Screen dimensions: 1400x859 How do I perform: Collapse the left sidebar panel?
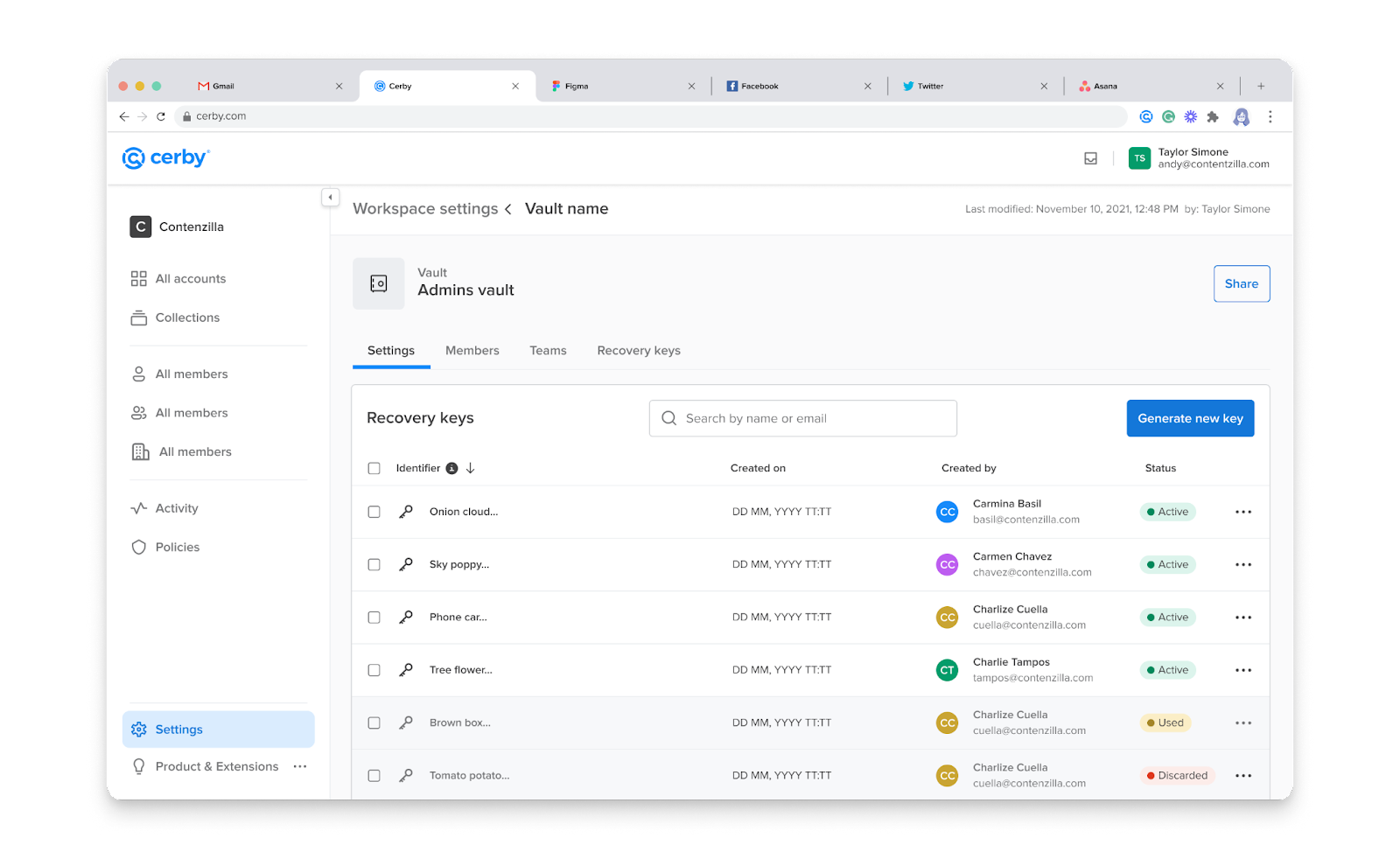pos(330,198)
